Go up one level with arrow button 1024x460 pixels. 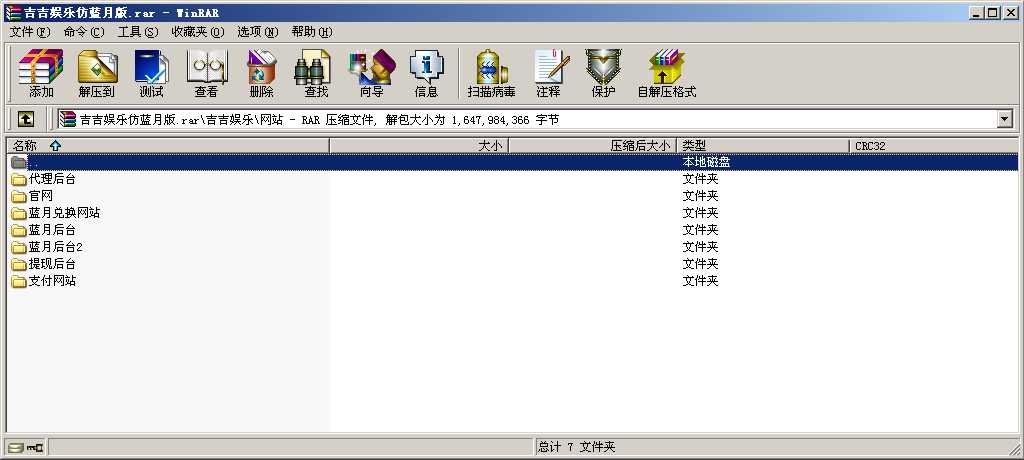[x=25, y=119]
